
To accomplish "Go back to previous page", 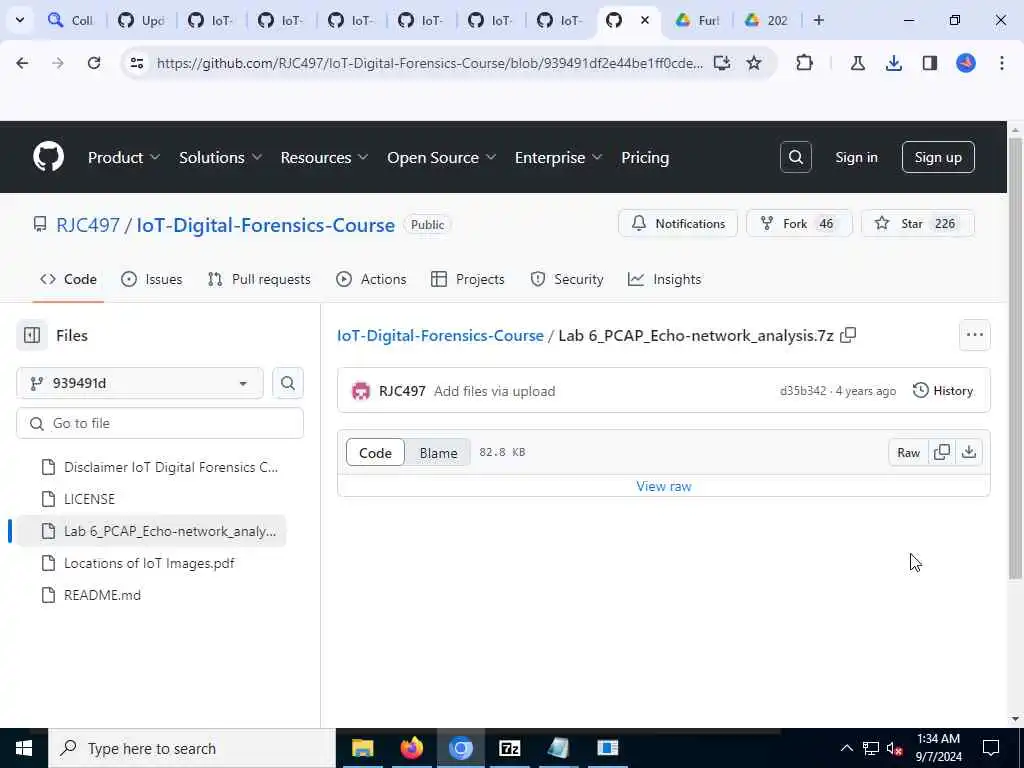I will [22, 63].
